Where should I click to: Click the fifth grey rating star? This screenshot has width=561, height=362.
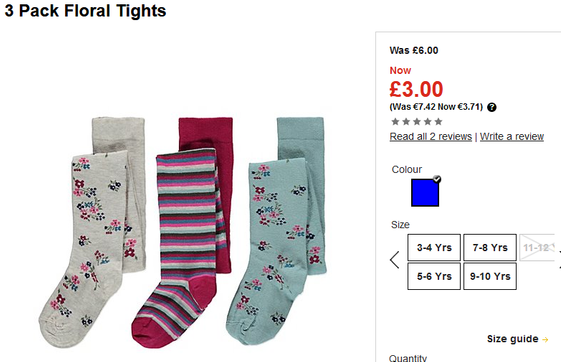pyautogui.click(x=438, y=122)
